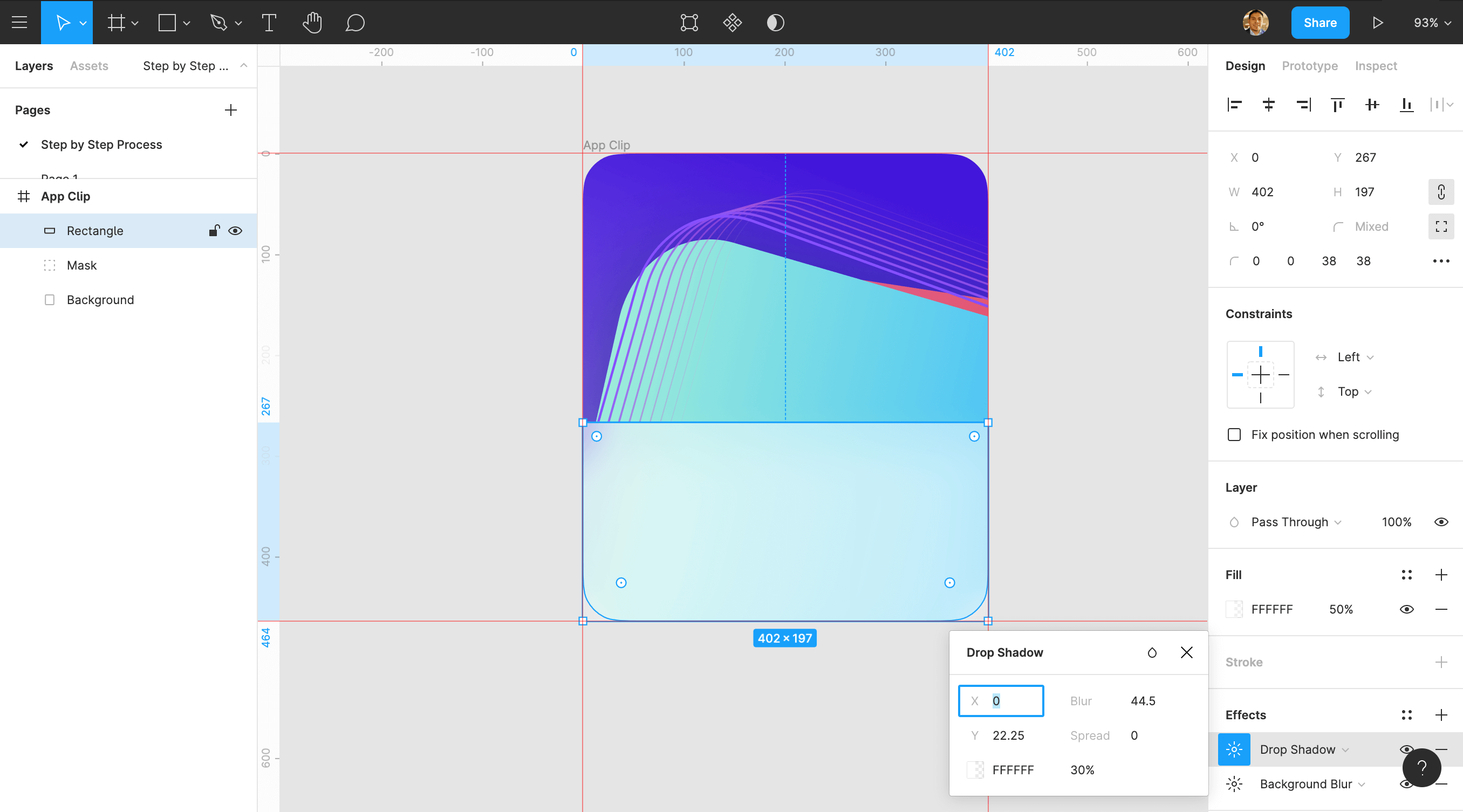Screen dimensions: 1463x812
Task: Click the mask toggle icon in toolbar
Action: [x=775, y=23]
